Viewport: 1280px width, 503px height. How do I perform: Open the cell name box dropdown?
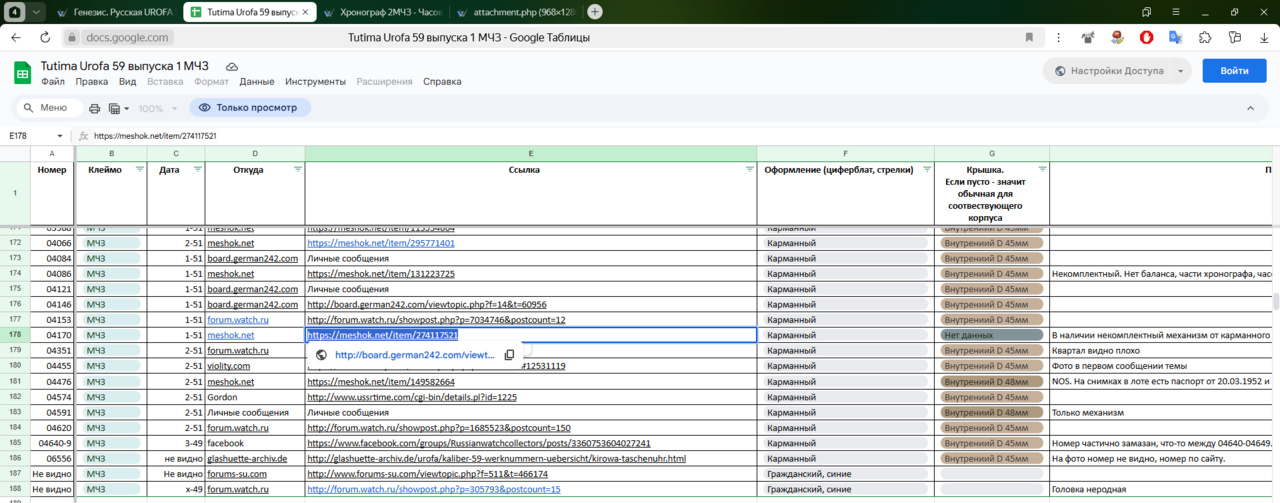click(60, 136)
